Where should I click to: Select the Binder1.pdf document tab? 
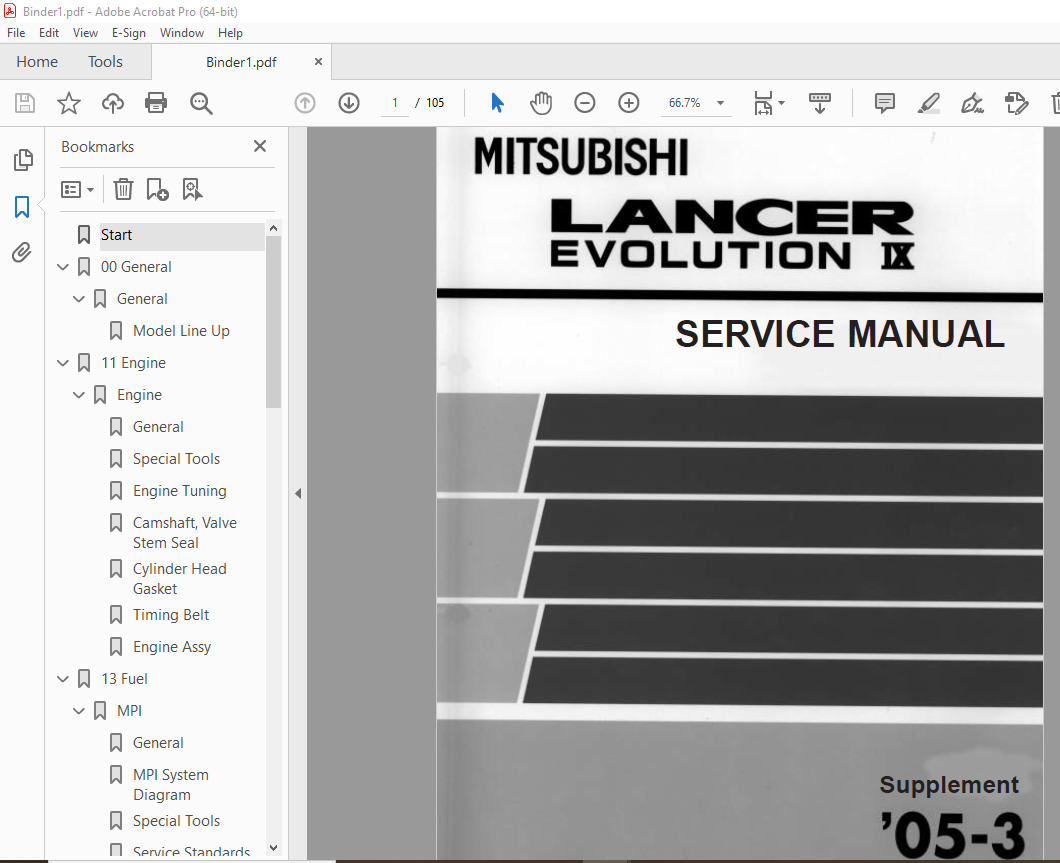point(241,62)
